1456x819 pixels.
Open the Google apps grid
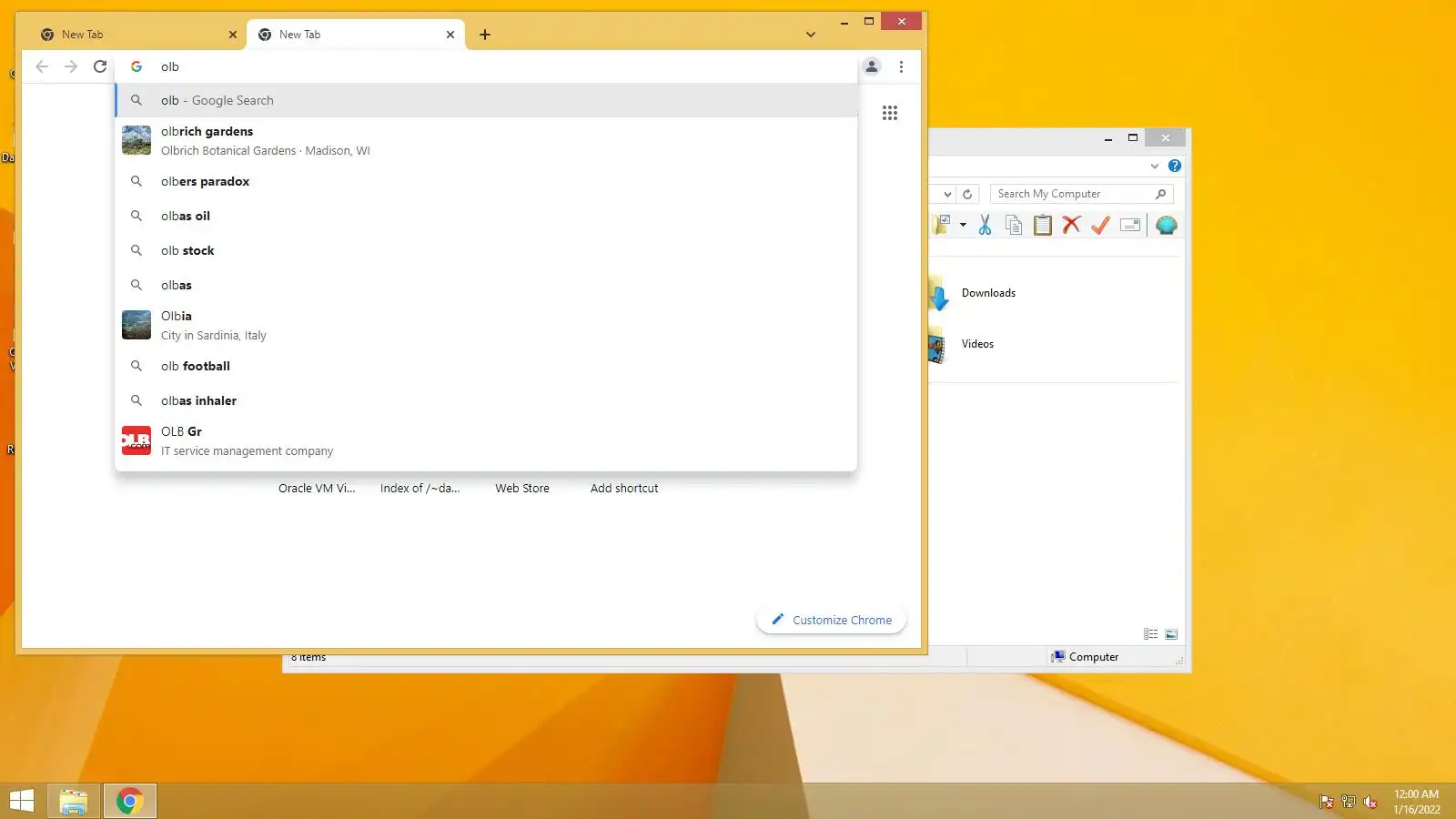coord(890,113)
